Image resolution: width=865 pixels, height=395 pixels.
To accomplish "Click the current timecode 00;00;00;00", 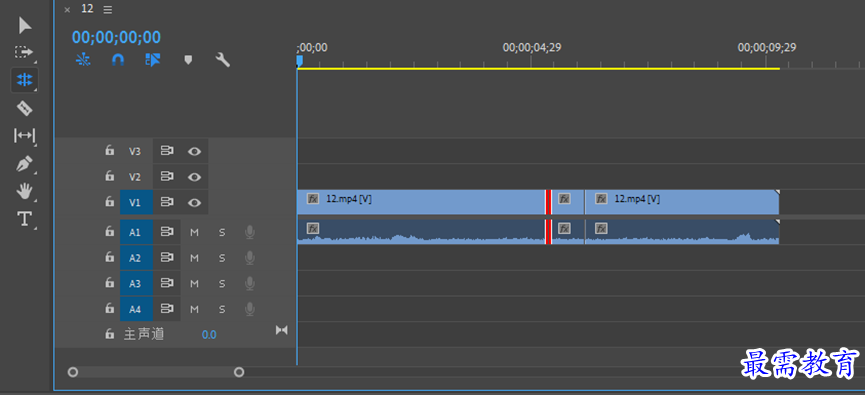I will (116, 37).
